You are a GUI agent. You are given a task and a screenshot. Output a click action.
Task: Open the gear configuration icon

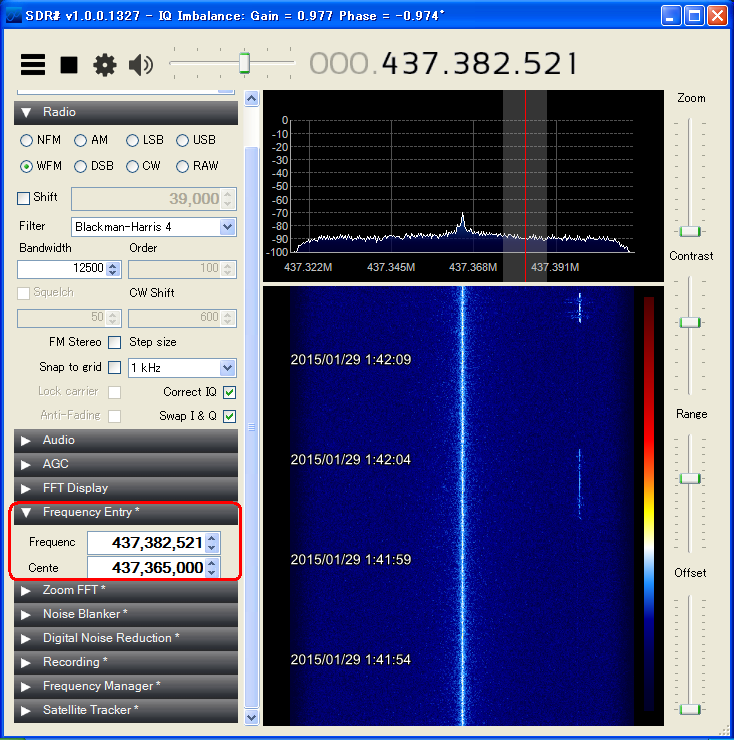click(104, 65)
